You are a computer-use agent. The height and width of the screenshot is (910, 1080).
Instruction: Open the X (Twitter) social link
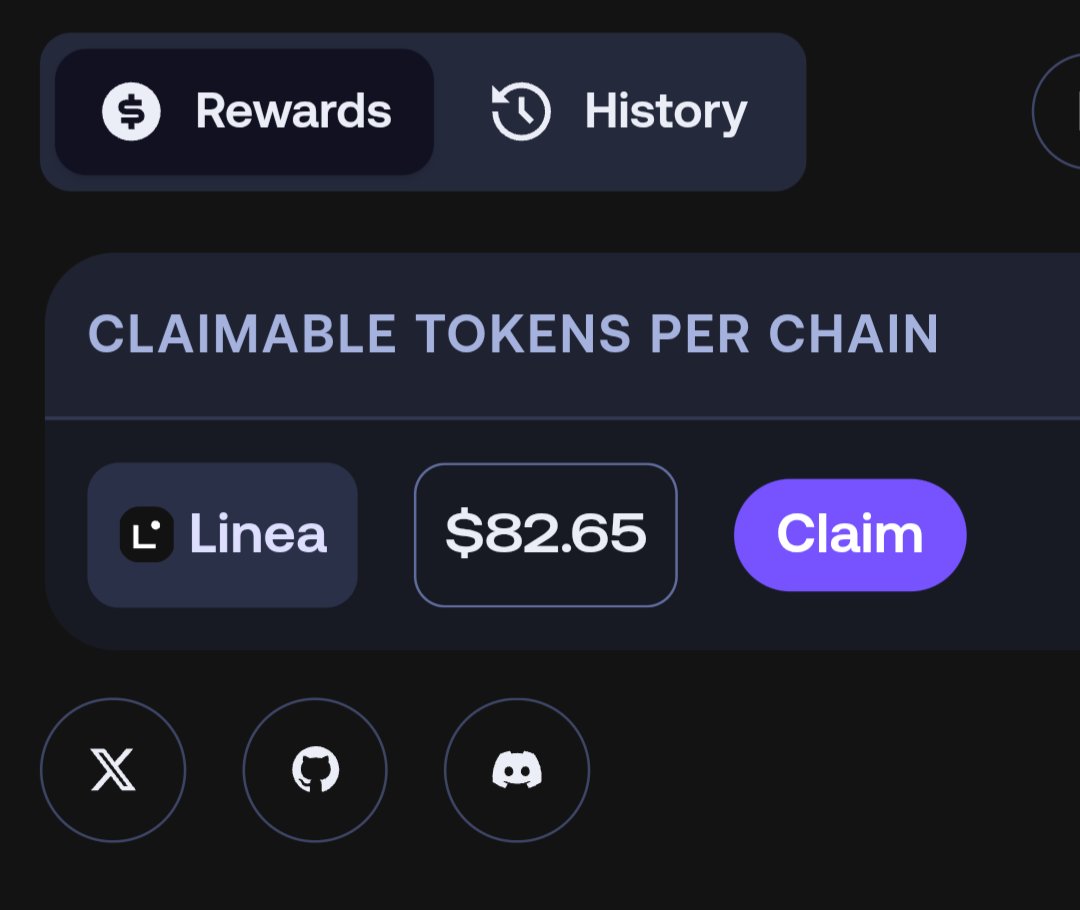click(113, 770)
